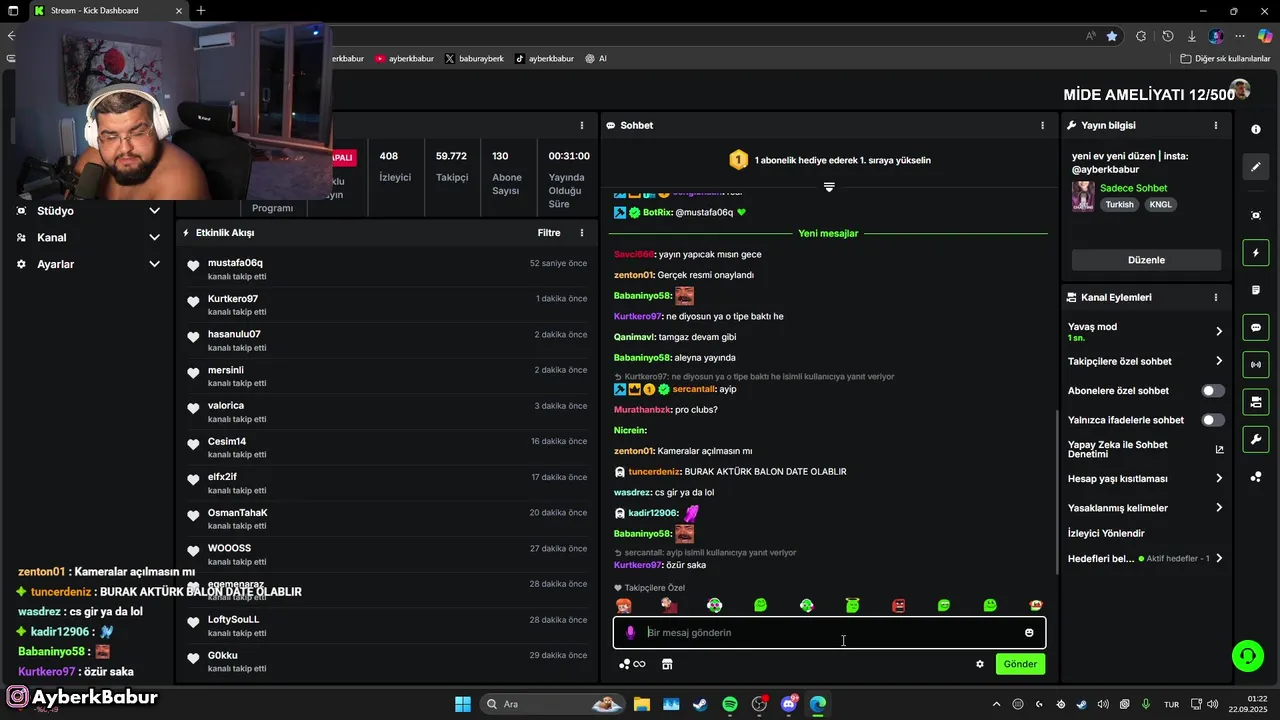The height and width of the screenshot is (720, 1280).
Task: Open the chat settings gear icon
Action: pos(980,664)
